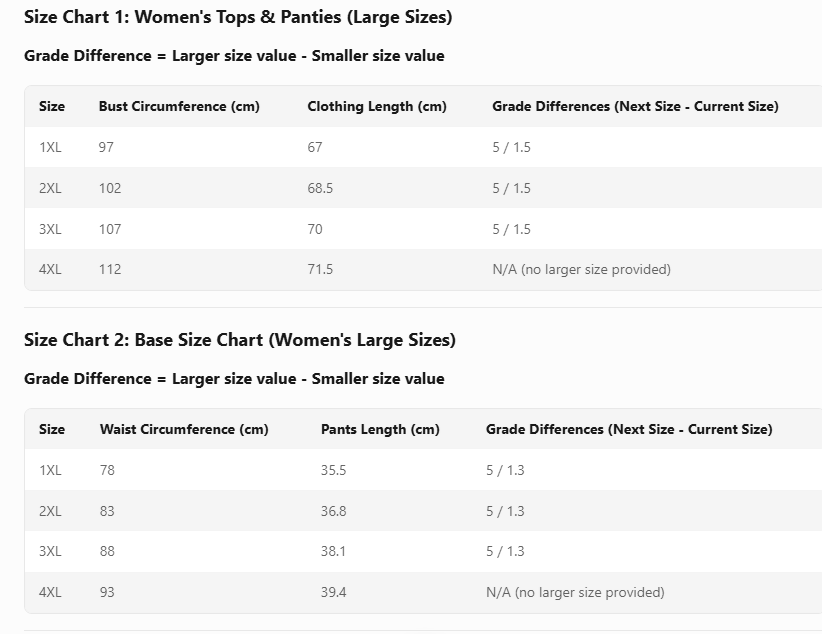Select the Clothing Length (cm) column header
Viewport: 822px width, 634px height.
(x=377, y=107)
